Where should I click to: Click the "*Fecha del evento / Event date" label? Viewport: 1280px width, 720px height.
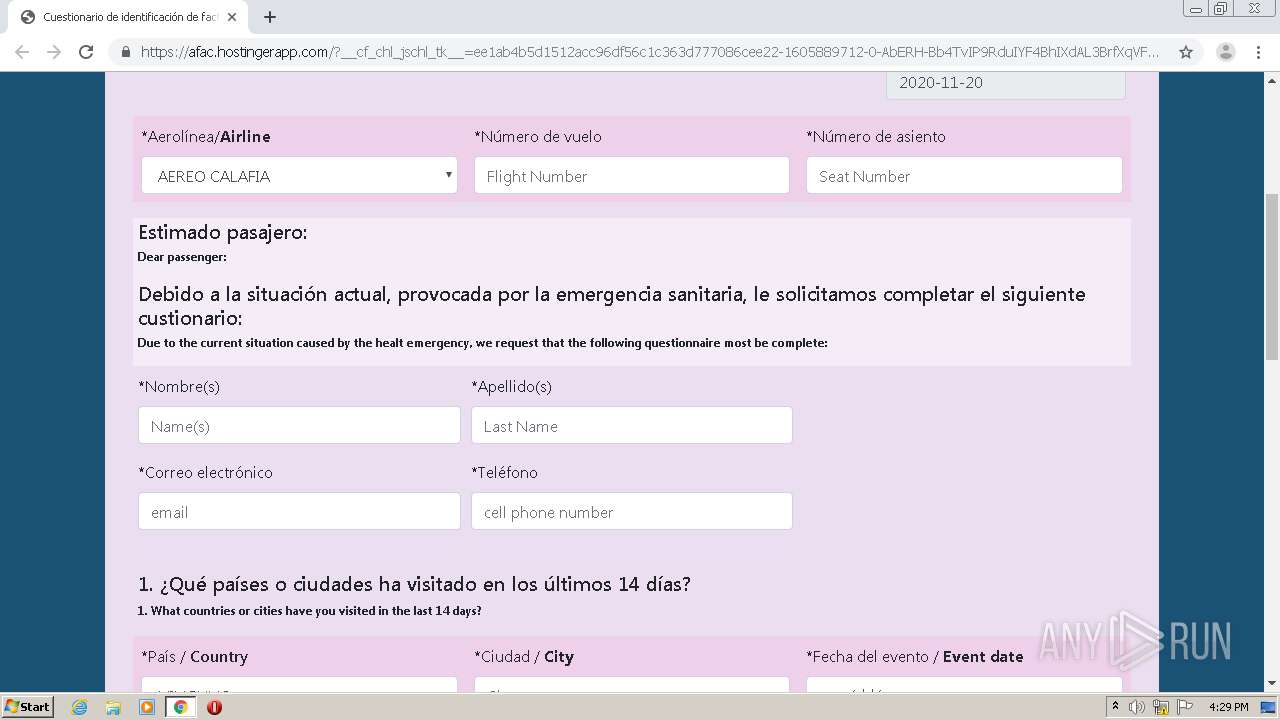point(915,657)
